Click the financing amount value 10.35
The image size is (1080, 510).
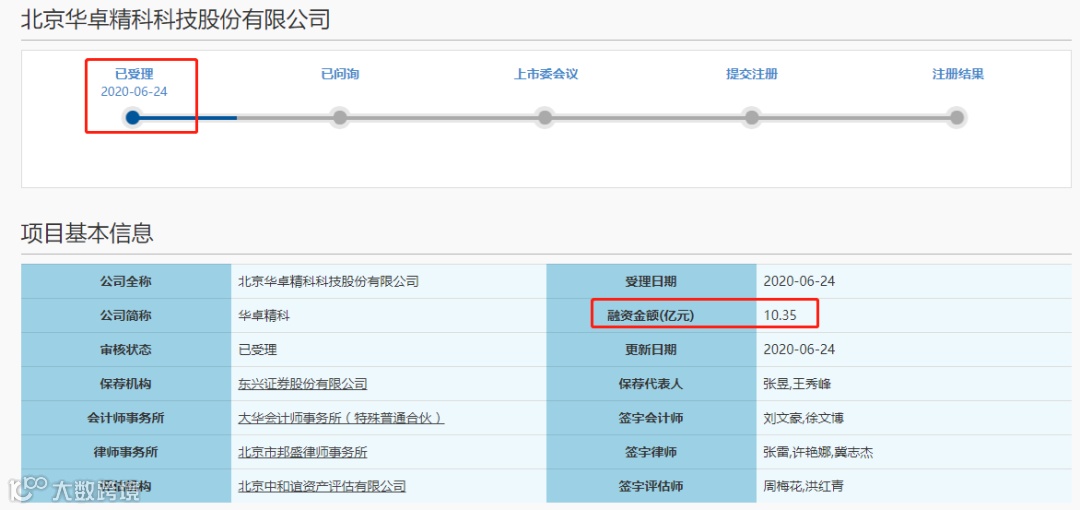780,316
